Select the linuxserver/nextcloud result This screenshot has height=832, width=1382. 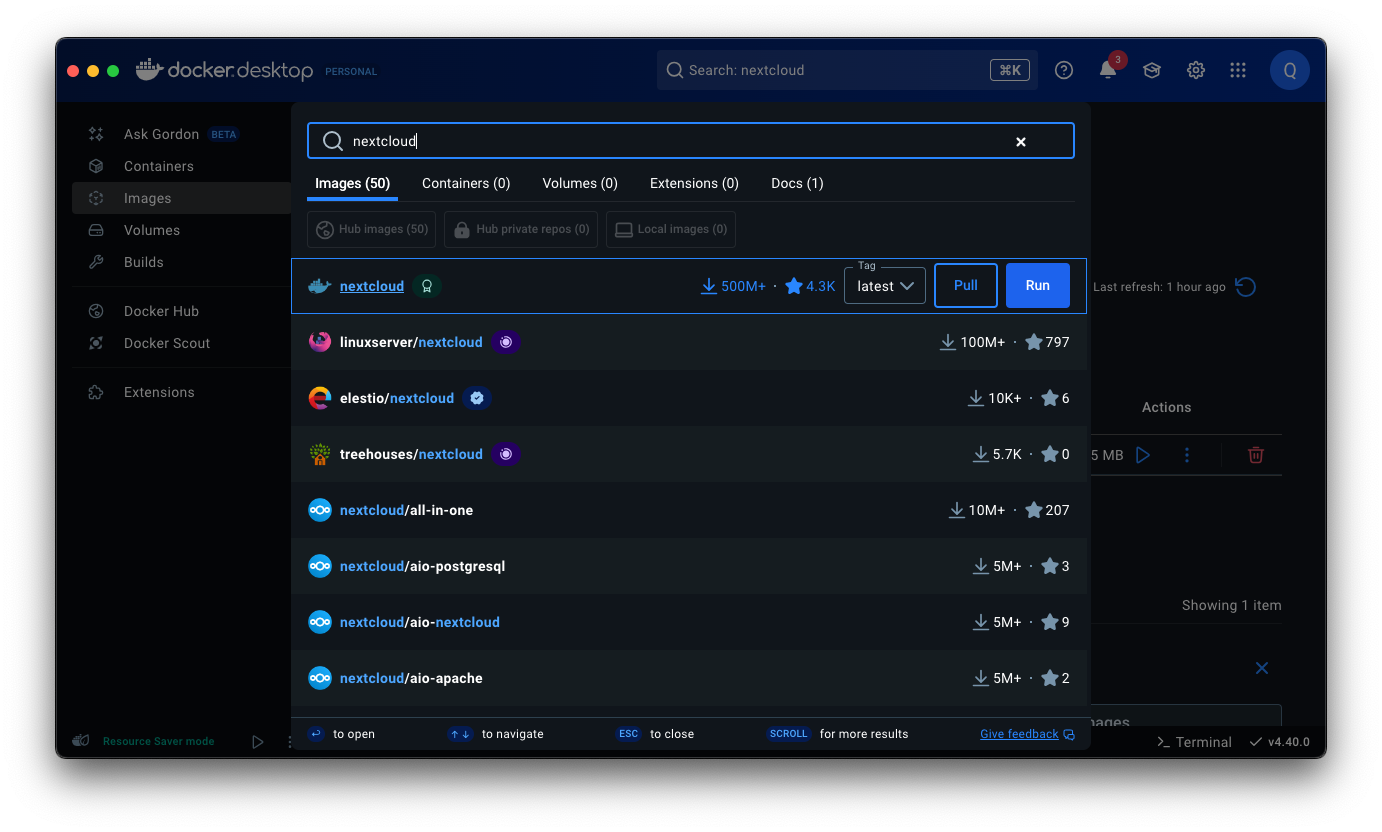(x=690, y=342)
